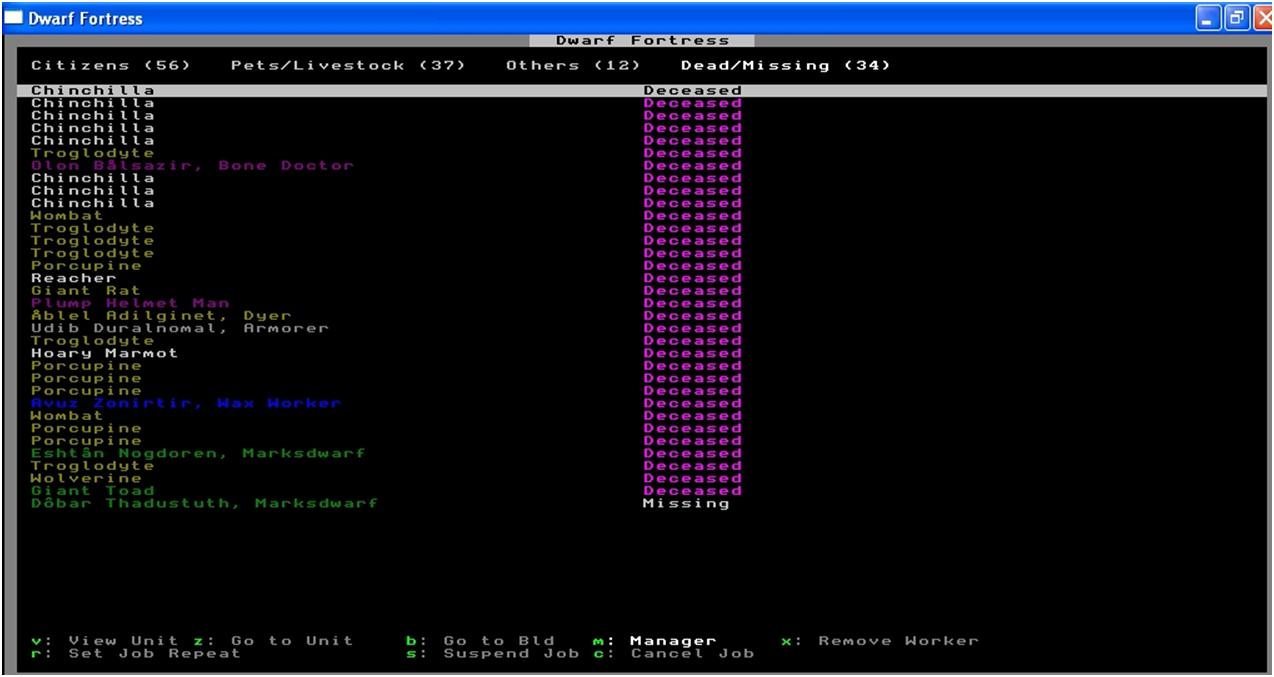
Task: Choose Udib Duralnomal, Armorer
Action: coord(180,328)
